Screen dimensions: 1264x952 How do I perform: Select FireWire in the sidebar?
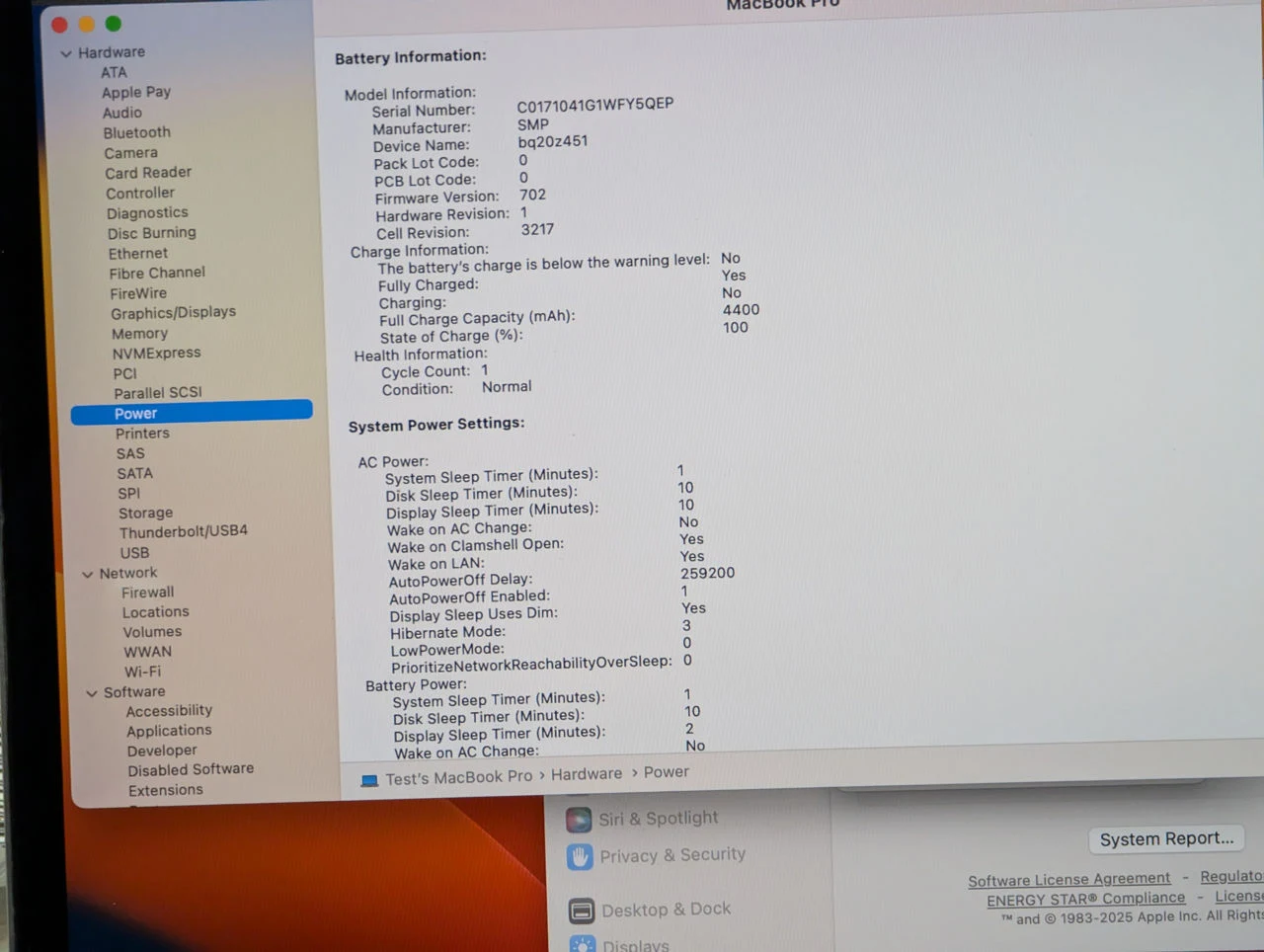click(x=138, y=293)
